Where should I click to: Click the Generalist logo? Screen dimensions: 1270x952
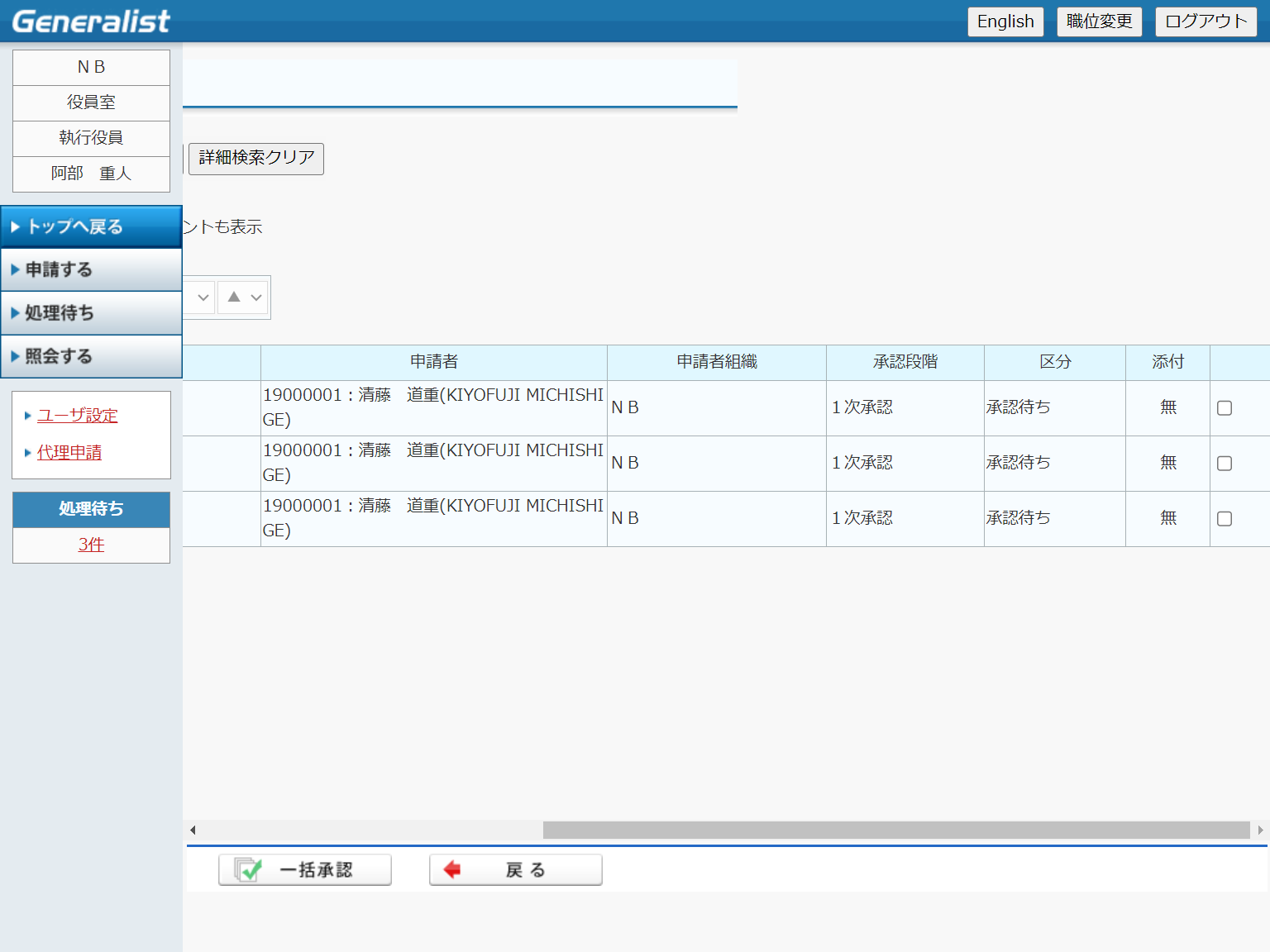click(x=91, y=21)
